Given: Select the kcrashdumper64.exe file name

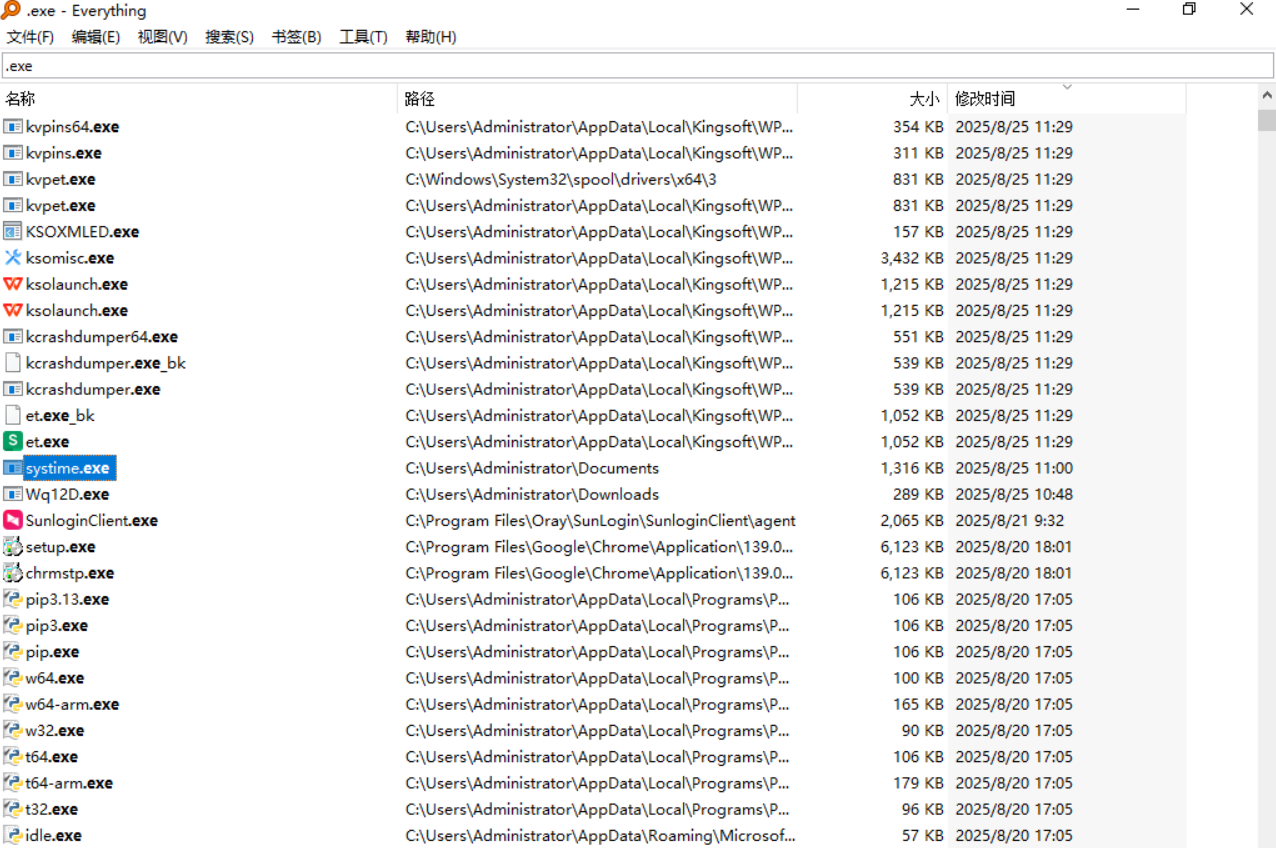Looking at the screenshot, I should 102,337.
